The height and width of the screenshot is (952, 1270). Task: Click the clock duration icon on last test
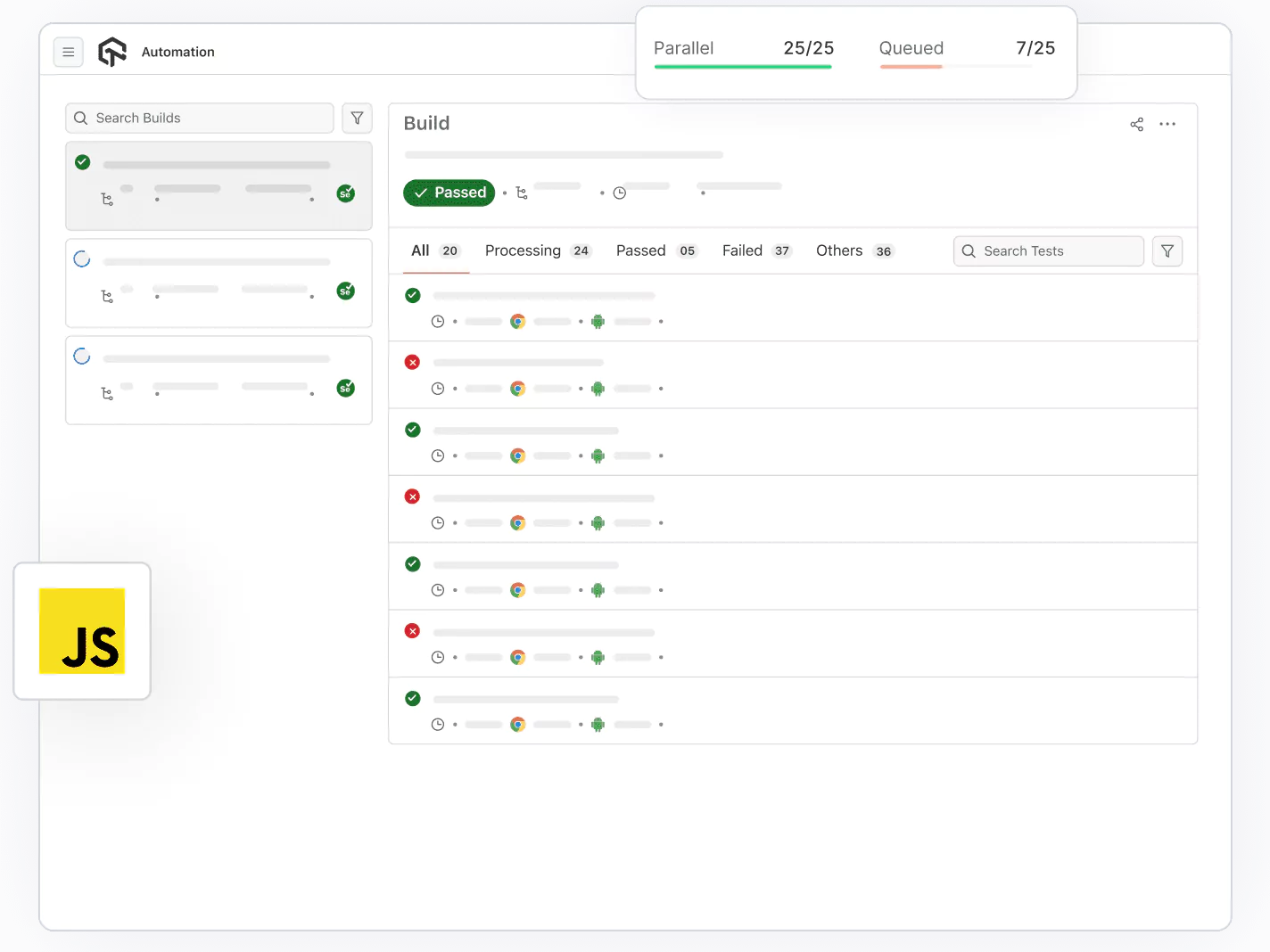tap(438, 724)
